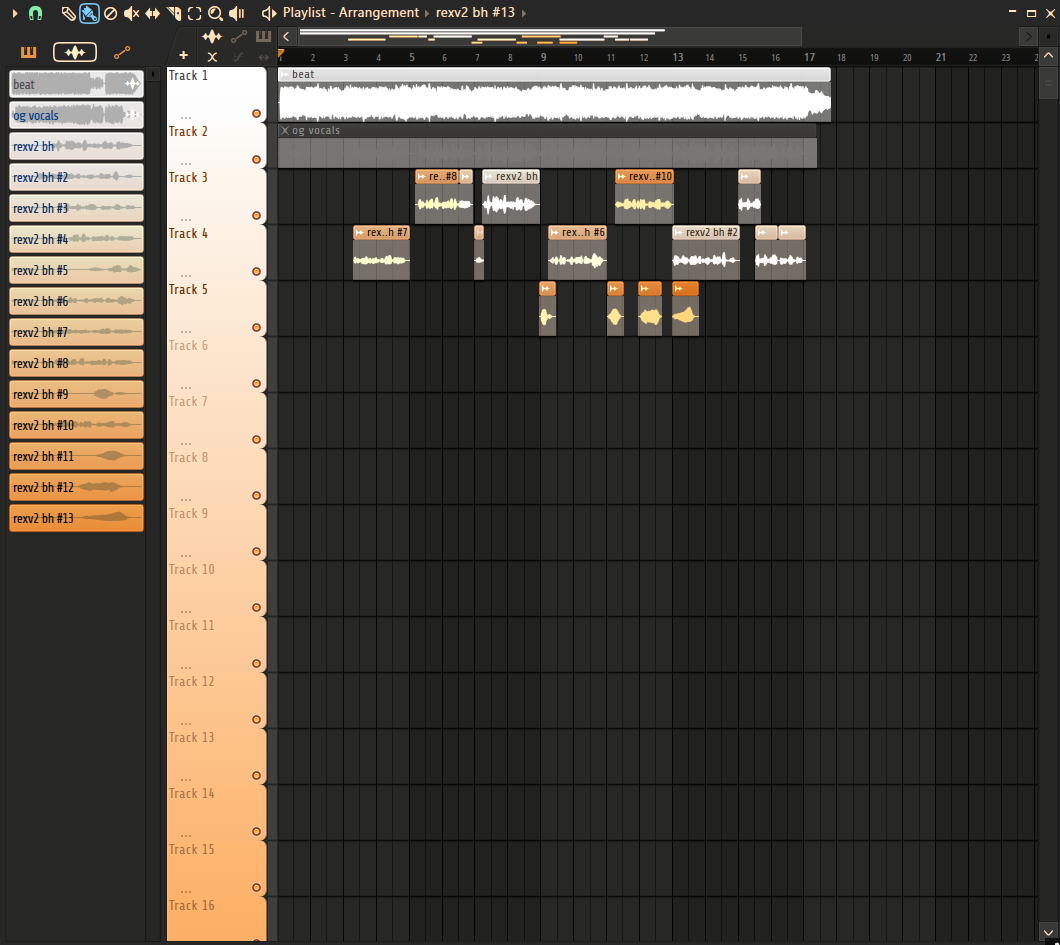Select rexv2 bh #5 in the picker
The height and width of the screenshot is (945, 1060).
76,270
